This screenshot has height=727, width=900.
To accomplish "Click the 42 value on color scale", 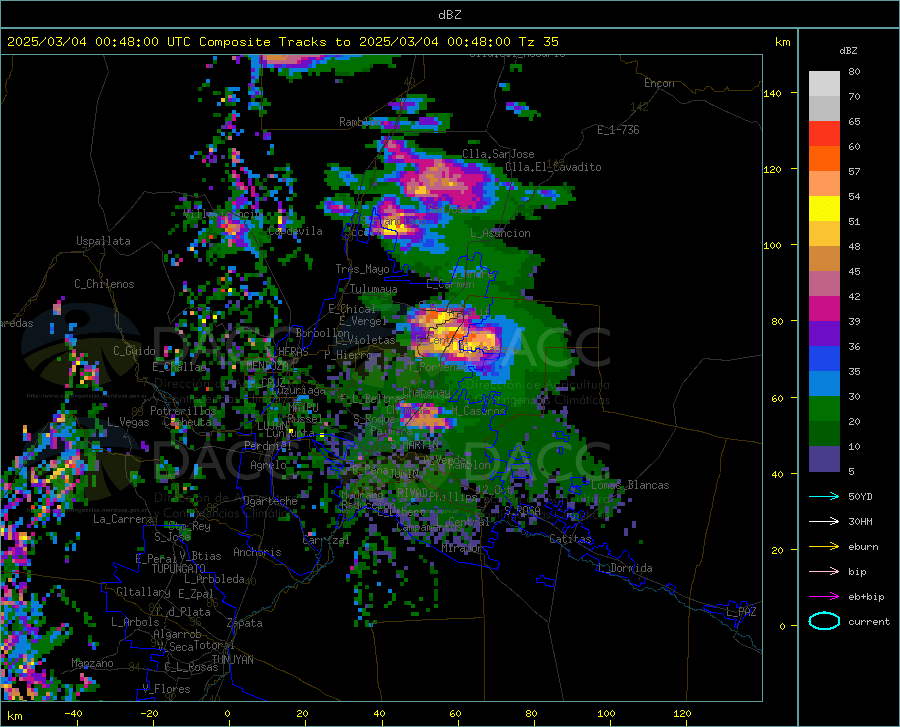I will (854, 297).
